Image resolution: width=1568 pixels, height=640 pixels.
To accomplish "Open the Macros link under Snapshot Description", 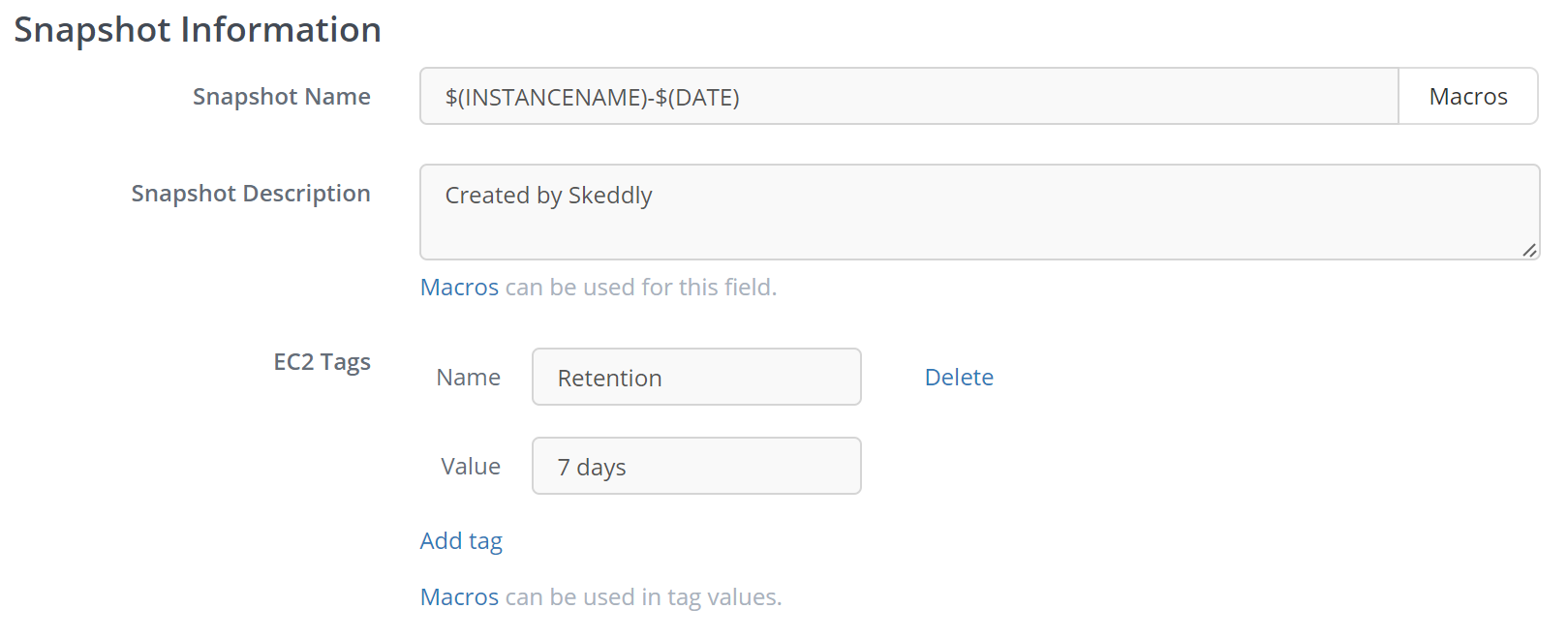I will 459,288.
